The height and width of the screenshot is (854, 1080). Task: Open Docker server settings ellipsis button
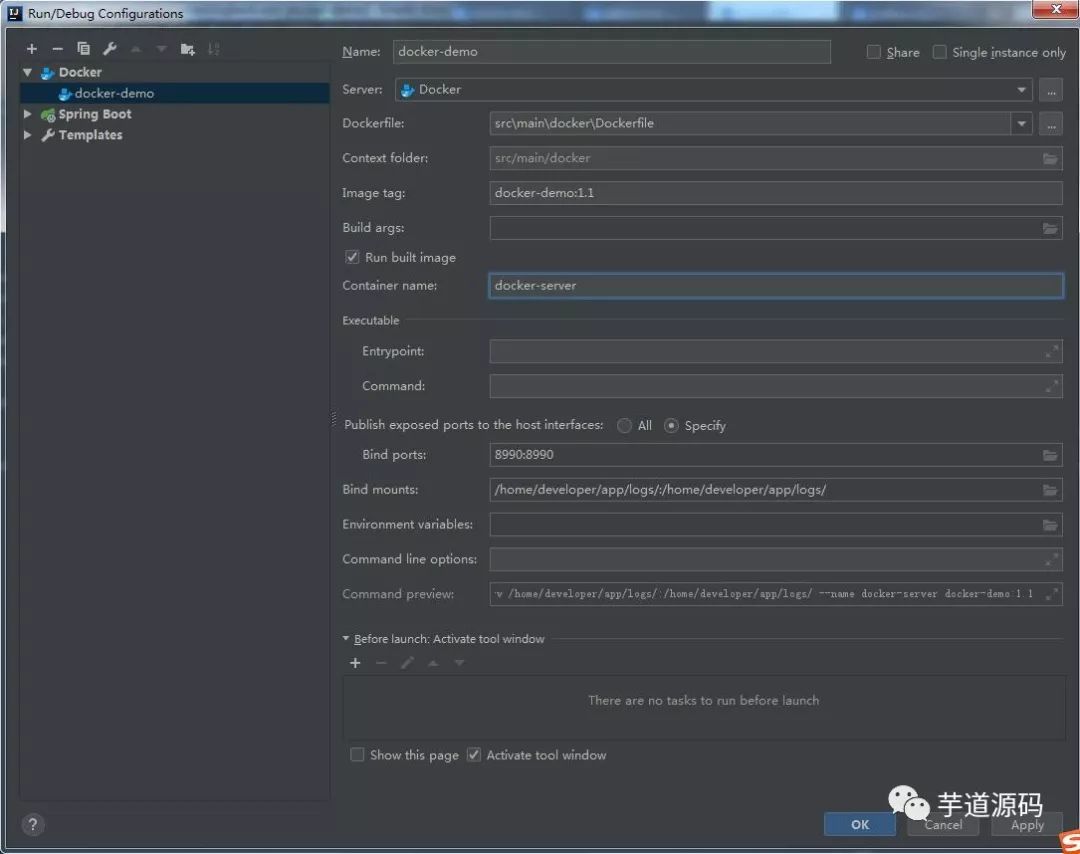[1050, 90]
